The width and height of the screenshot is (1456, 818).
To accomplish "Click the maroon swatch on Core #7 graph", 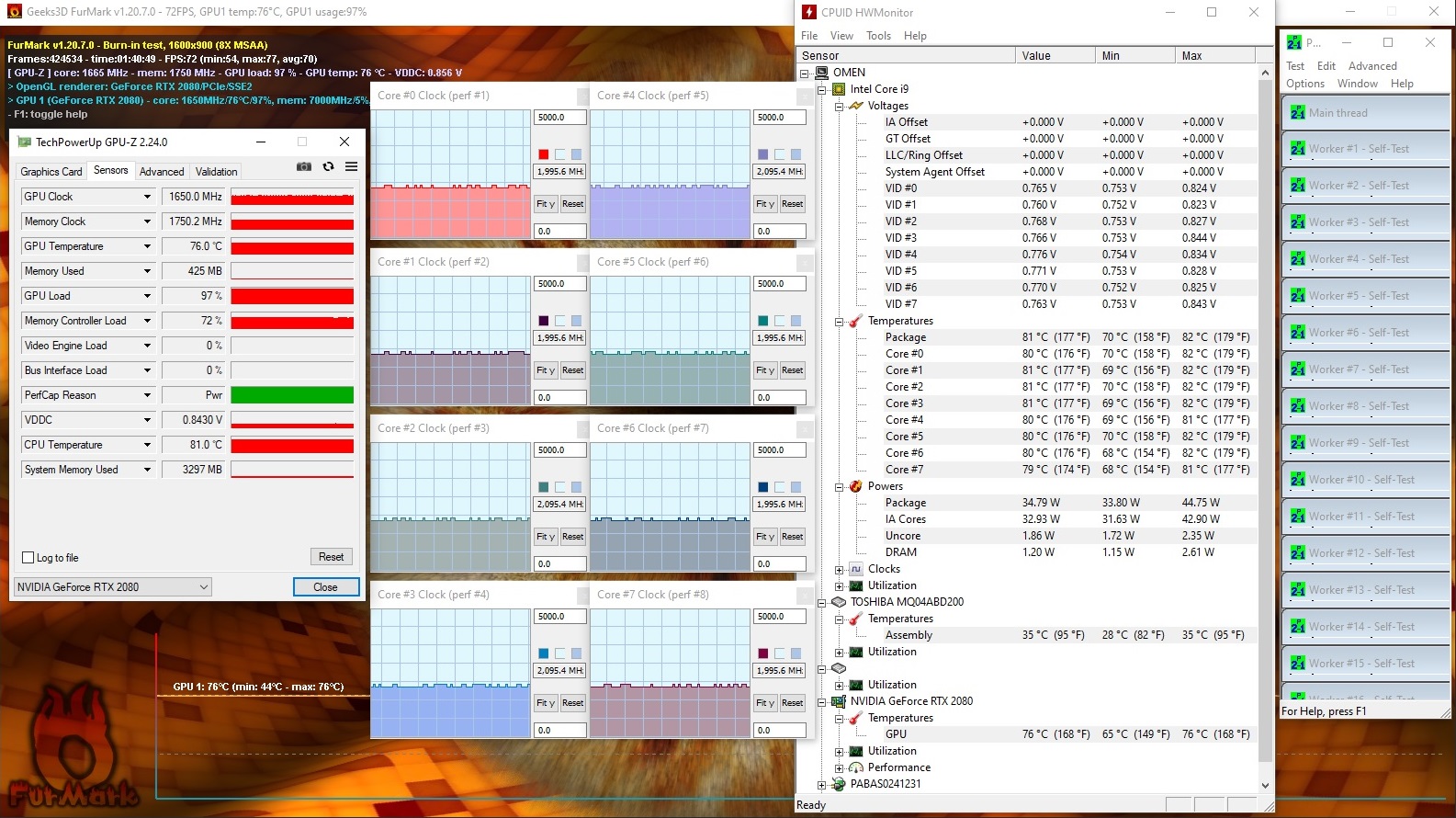I will click(762, 653).
